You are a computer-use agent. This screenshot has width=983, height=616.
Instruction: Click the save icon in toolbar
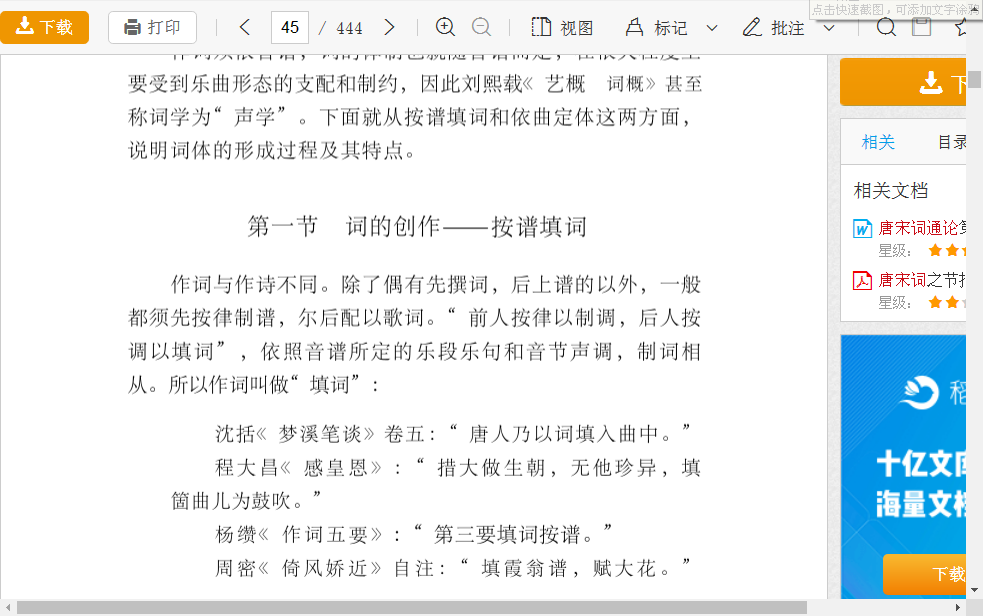tap(922, 27)
